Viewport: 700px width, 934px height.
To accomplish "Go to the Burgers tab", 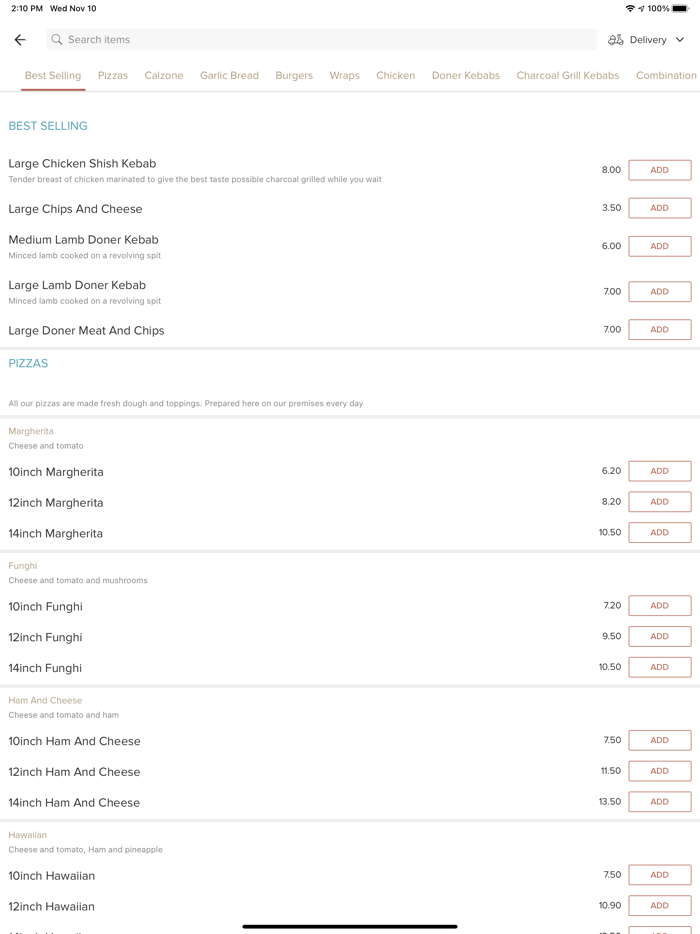I will click(x=294, y=75).
